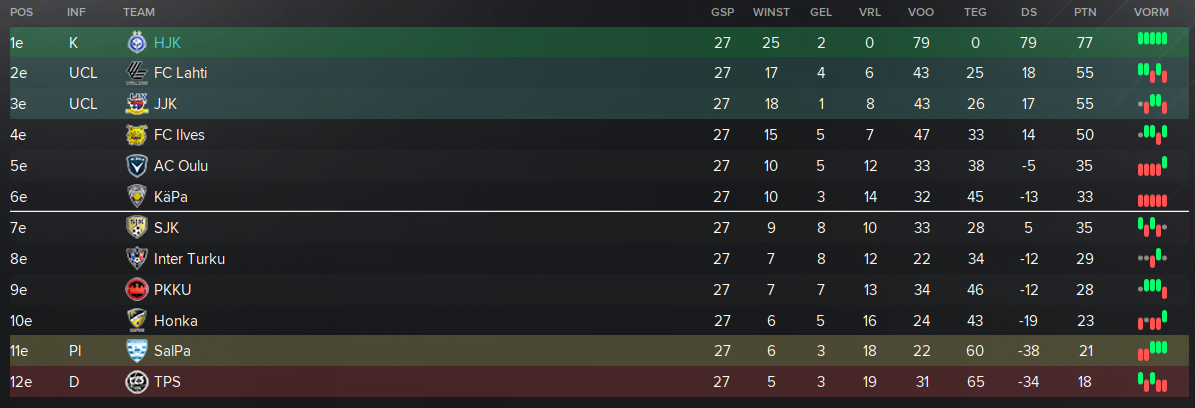Select the TPS relegation row
Viewport: 1195px width, 408px height.
(x=599, y=381)
